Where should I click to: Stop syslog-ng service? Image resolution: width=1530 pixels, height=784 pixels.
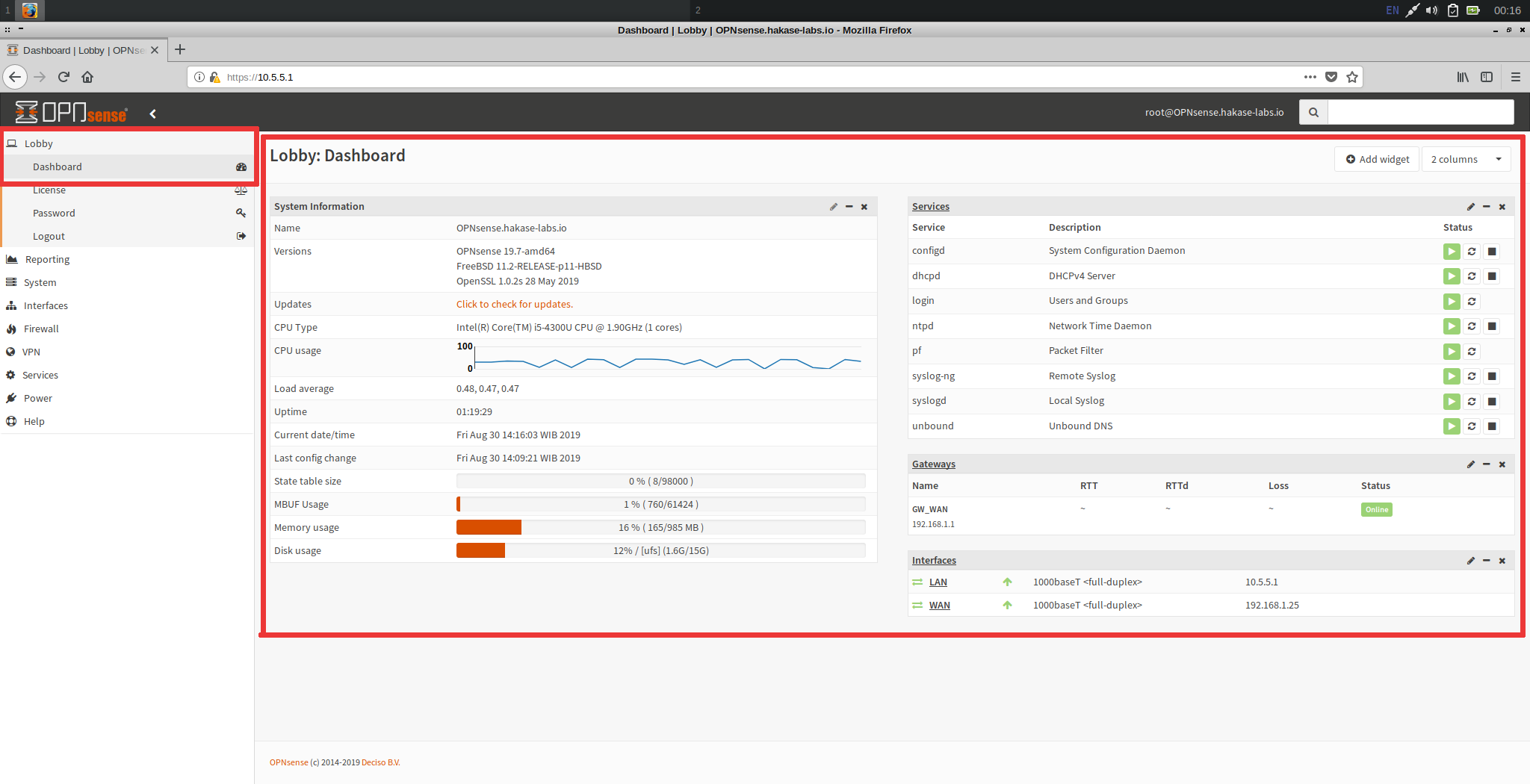click(x=1491, y=376)
